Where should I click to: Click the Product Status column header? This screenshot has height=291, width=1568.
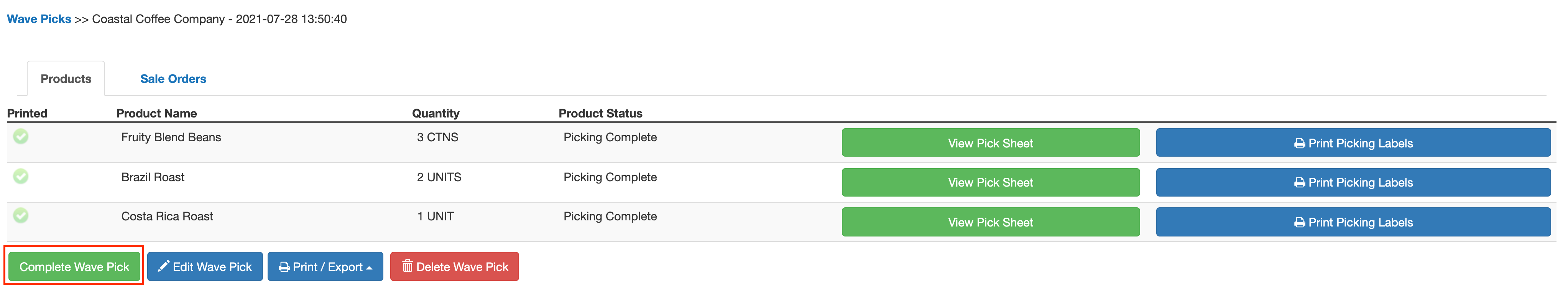tap(600, 114)
